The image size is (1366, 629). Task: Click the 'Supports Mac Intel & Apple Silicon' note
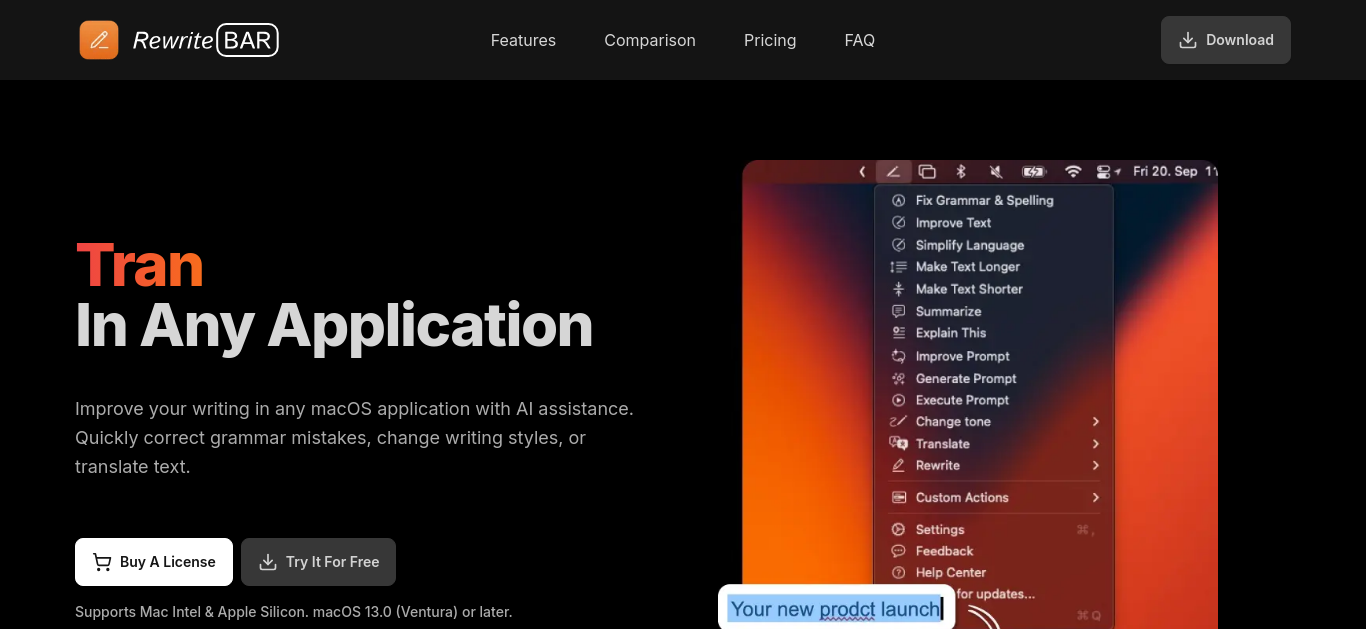(293, 611)
